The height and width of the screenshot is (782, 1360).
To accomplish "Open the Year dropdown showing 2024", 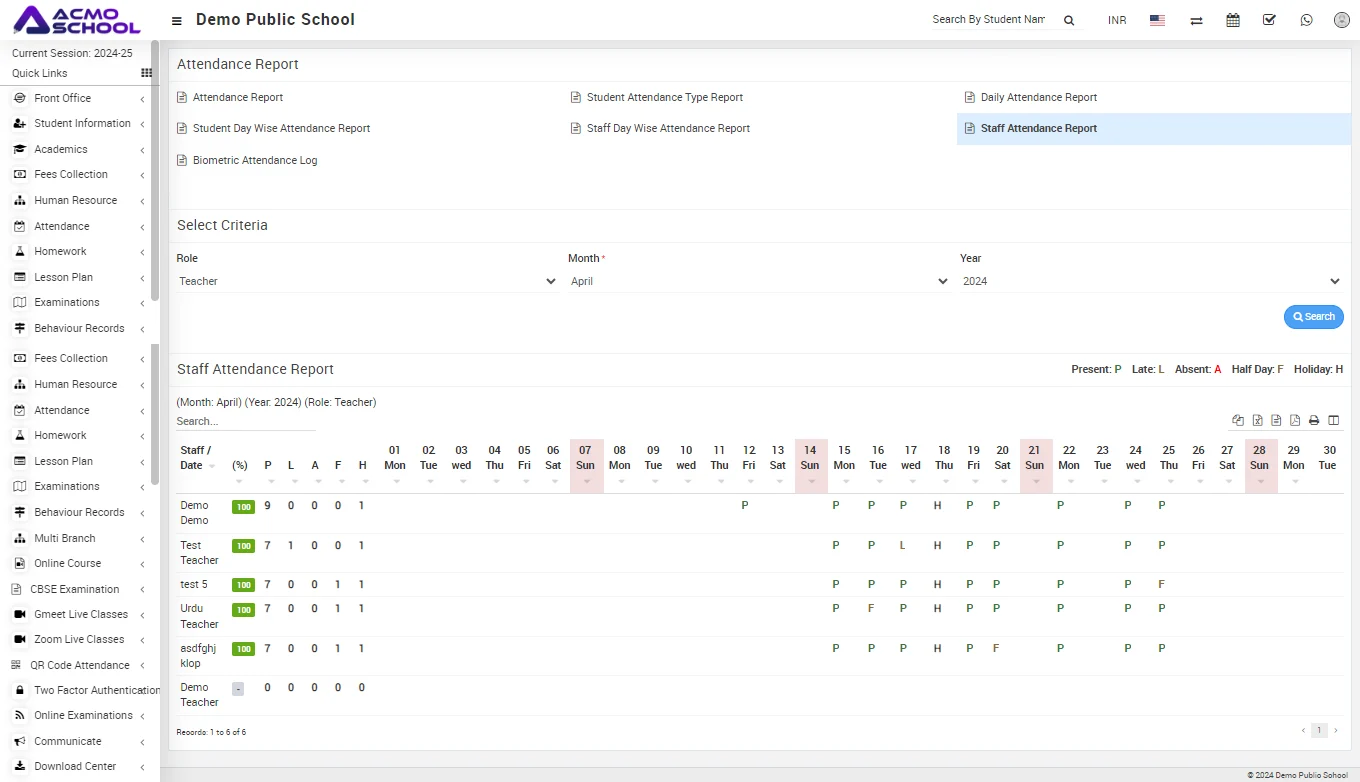I will tap(1150, 282).
